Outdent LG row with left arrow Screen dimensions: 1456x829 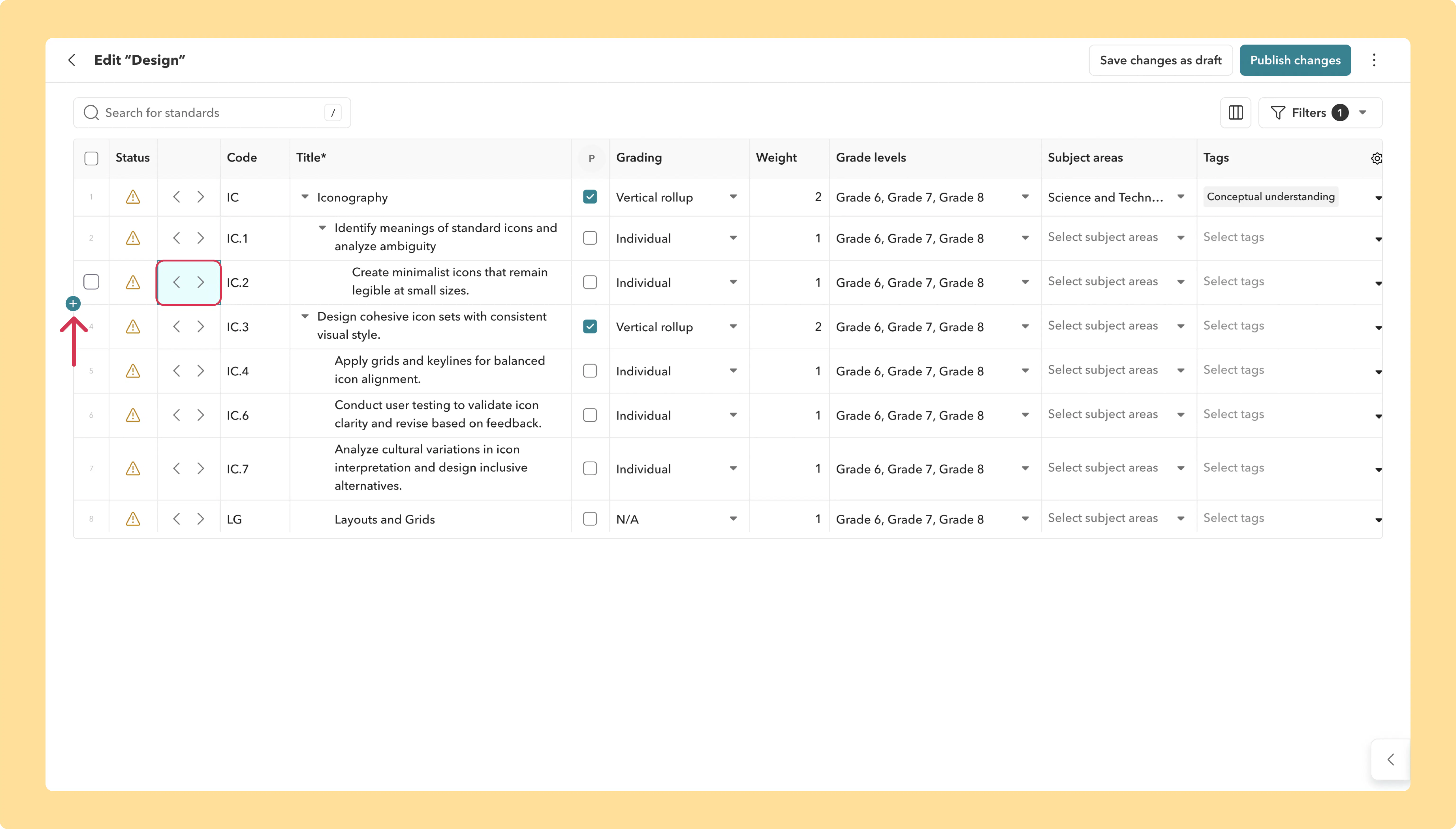tap(177, 519)
